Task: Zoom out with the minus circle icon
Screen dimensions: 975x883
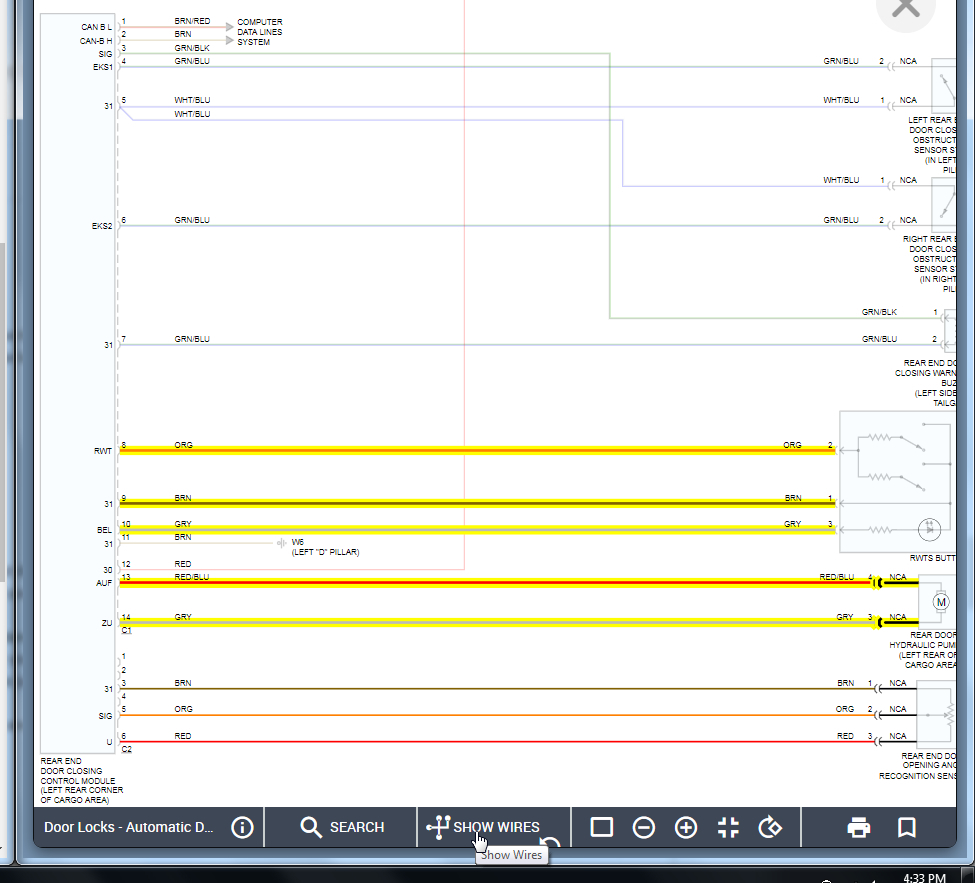Action: (644, 828)
